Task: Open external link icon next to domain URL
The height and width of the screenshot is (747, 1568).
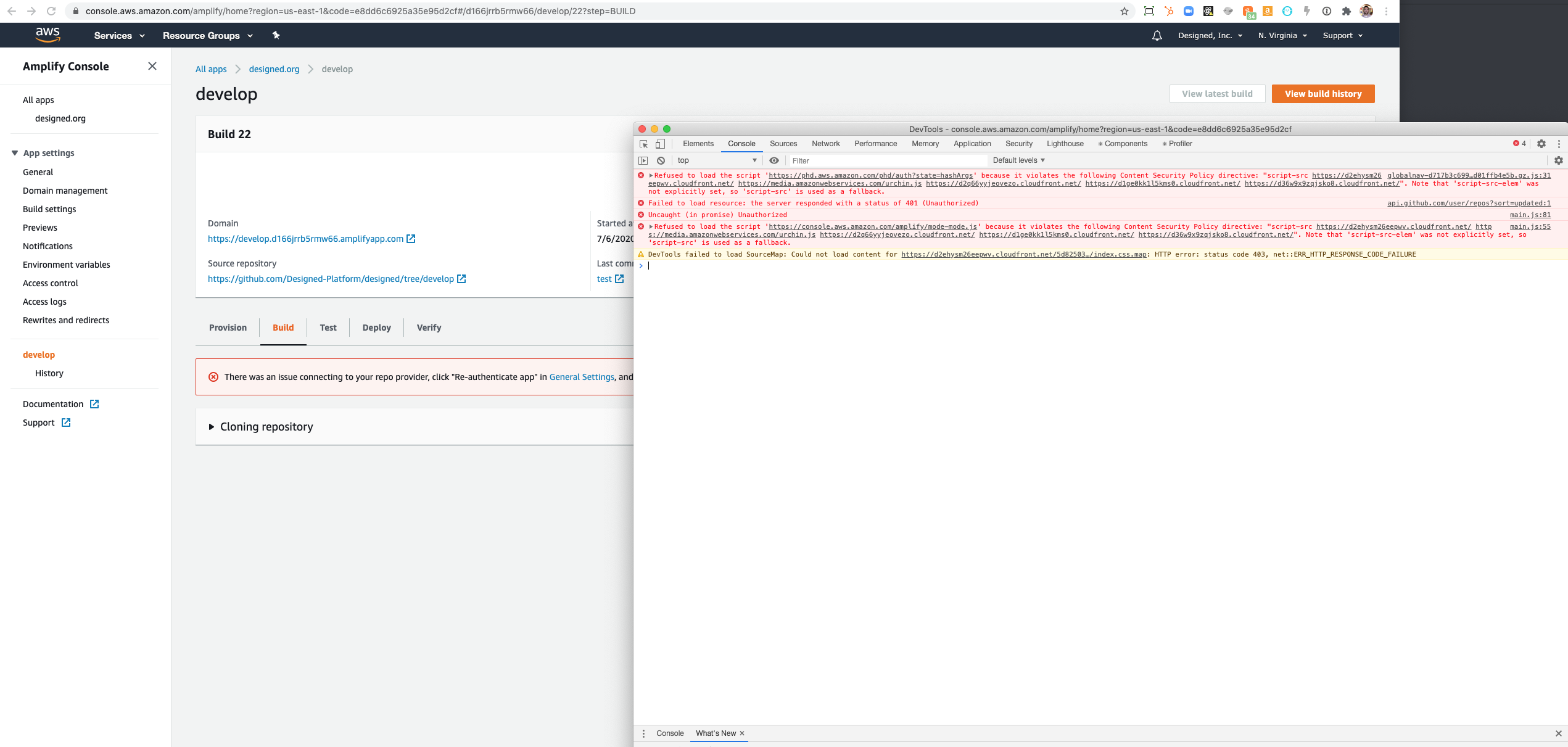Action: tap(411, 239)
